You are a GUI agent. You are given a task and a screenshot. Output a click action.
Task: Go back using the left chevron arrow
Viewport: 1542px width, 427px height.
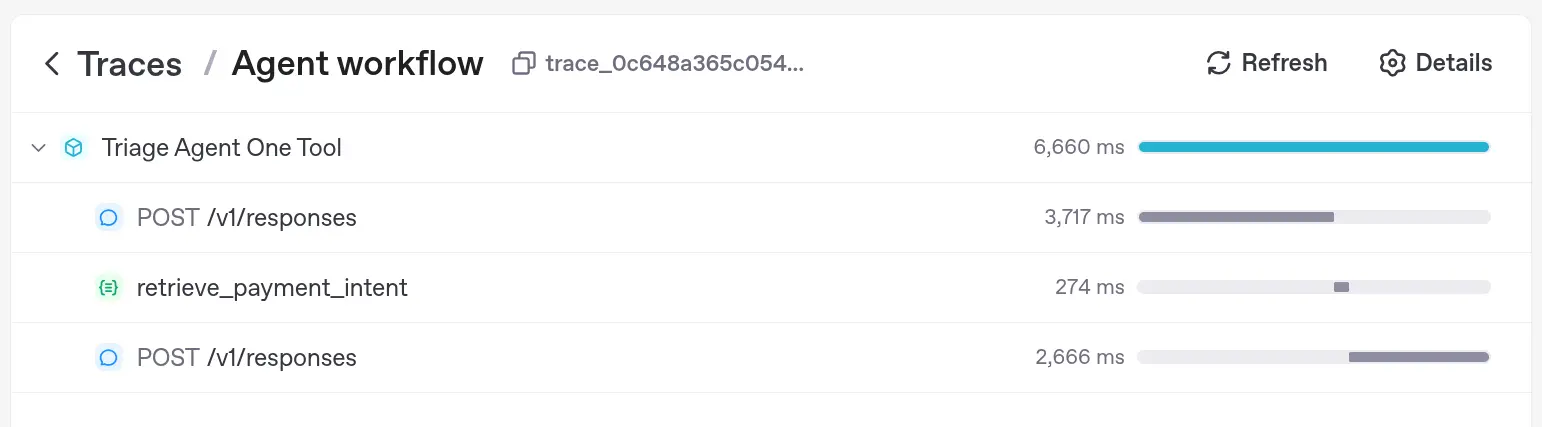pyautogui.click(x=52, y=64)
